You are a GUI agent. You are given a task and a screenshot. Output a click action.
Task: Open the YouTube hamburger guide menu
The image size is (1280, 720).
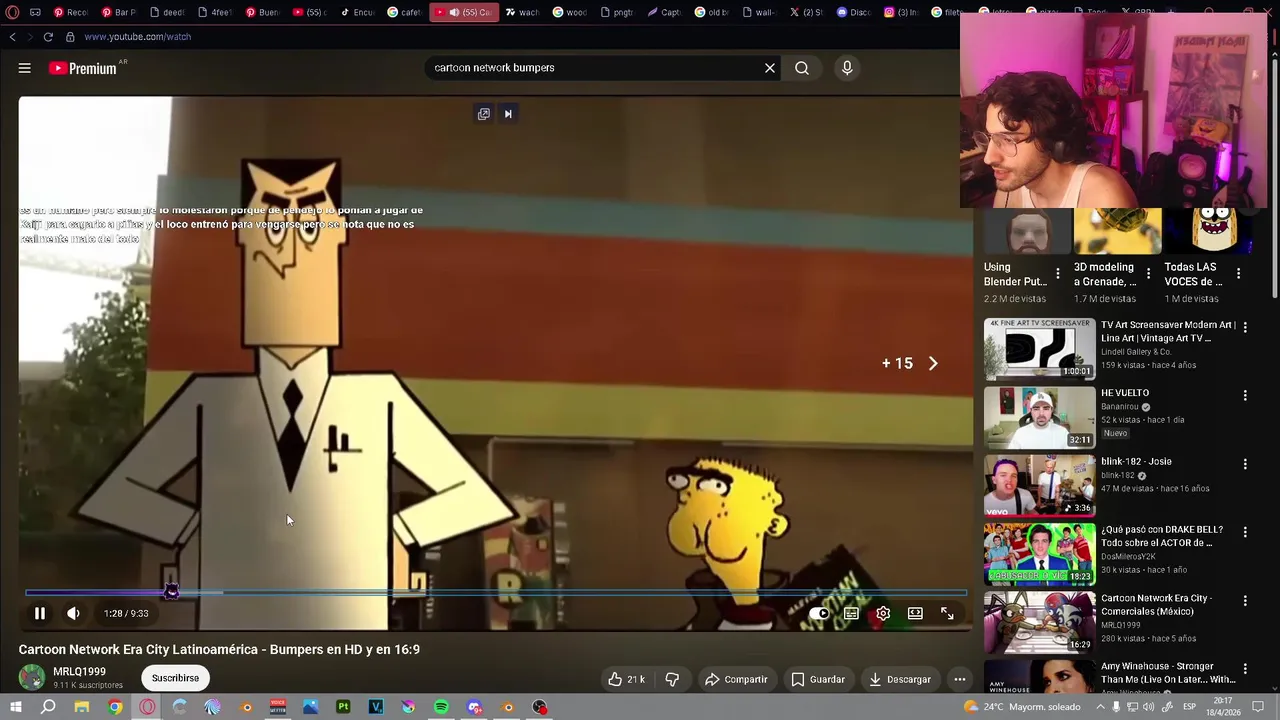[24, 68]
